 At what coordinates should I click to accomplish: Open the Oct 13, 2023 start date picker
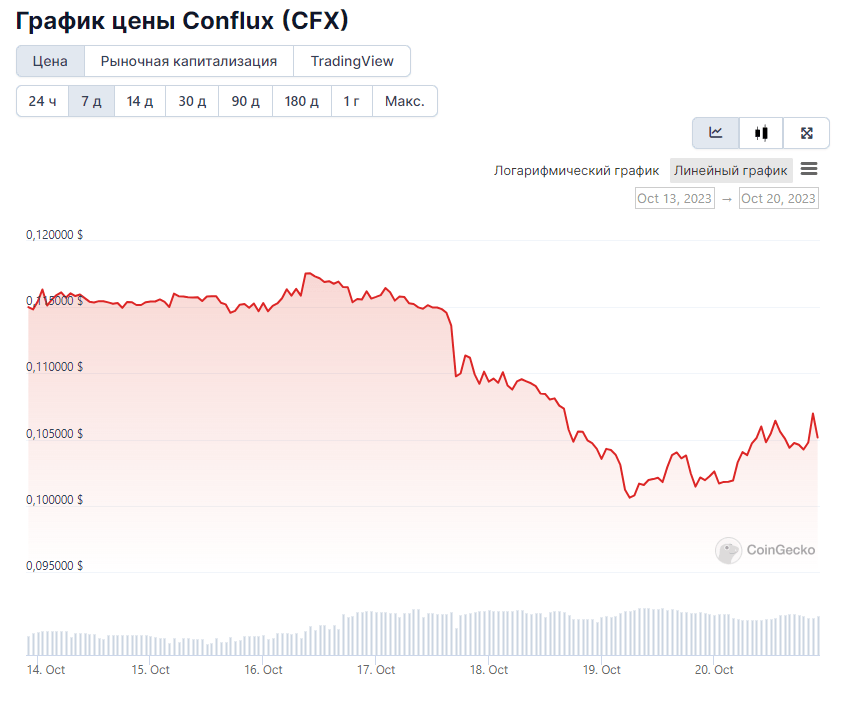674,198
